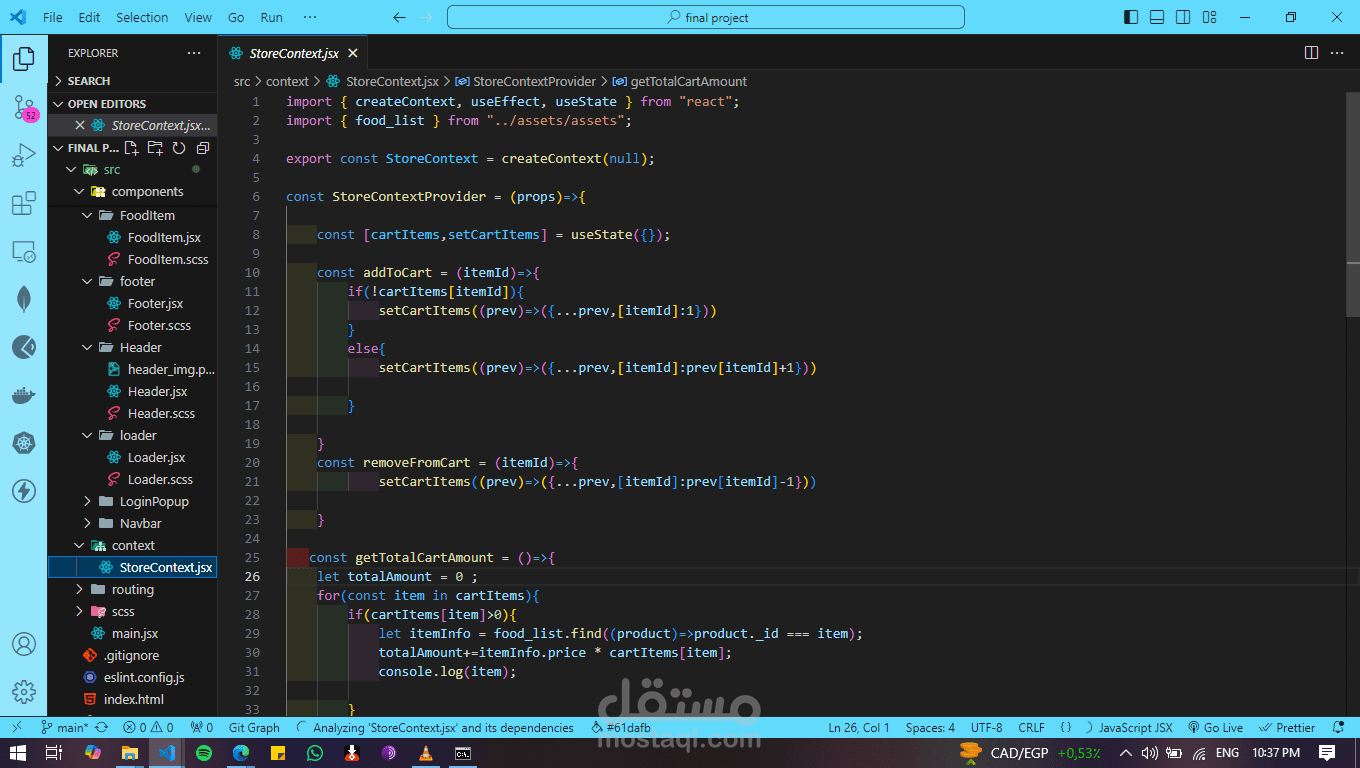Click the Prettier status item
This screenshot has height=768, width=1360.
(1288, 728)
